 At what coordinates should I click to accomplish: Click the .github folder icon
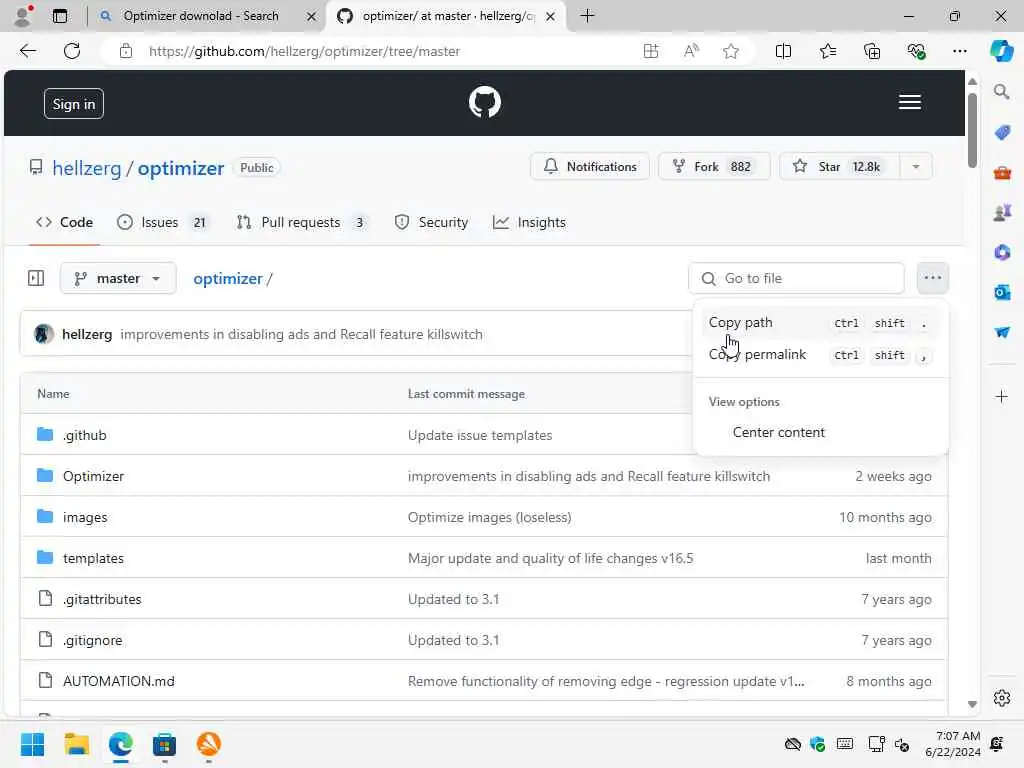tap(45, 434)
